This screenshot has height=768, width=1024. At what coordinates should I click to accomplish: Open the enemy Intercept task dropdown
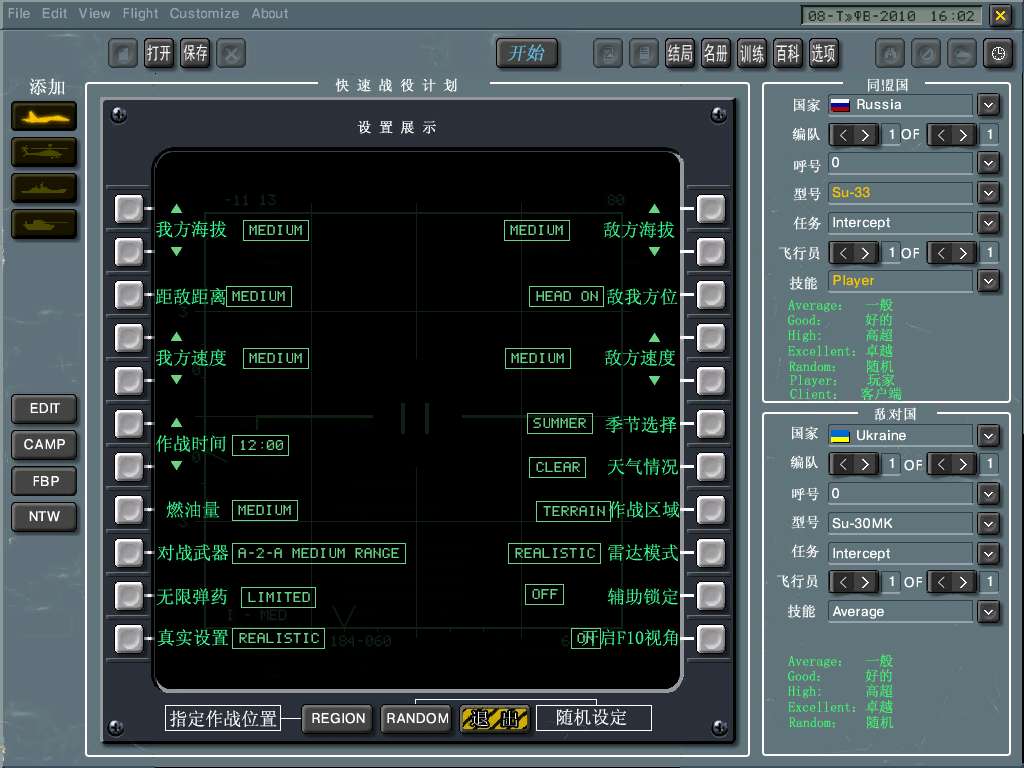[988, 553]
